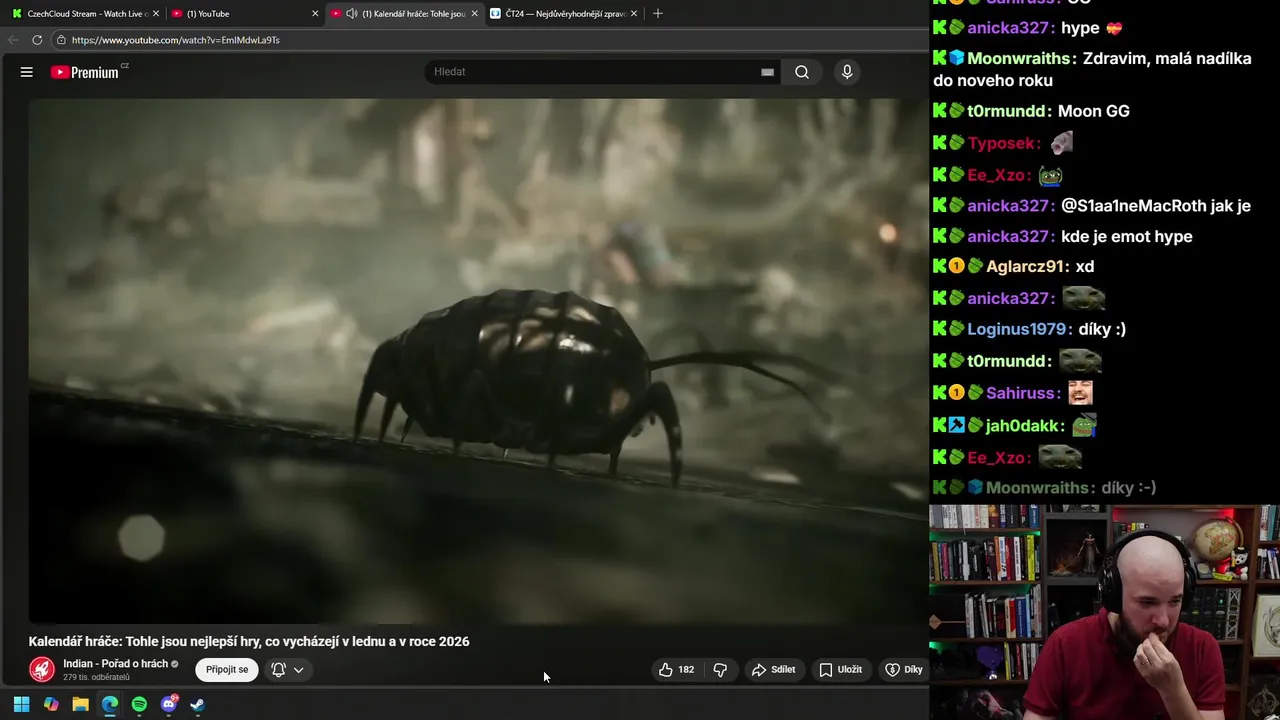Go back with the browser arrow
Screen dimensions: 1280x720
point(13,40)
